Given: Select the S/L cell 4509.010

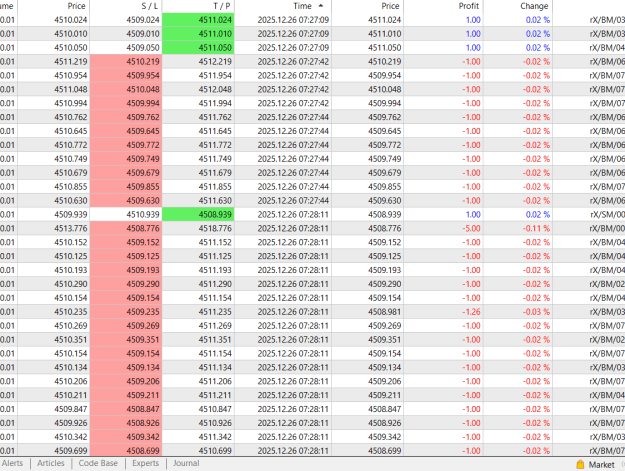Looking at the screenshot, I should (126, 34).
